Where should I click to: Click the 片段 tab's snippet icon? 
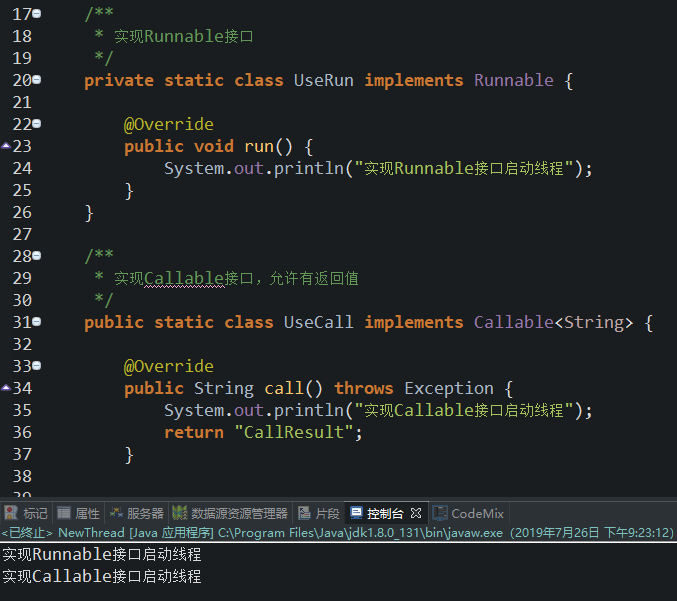304,513
